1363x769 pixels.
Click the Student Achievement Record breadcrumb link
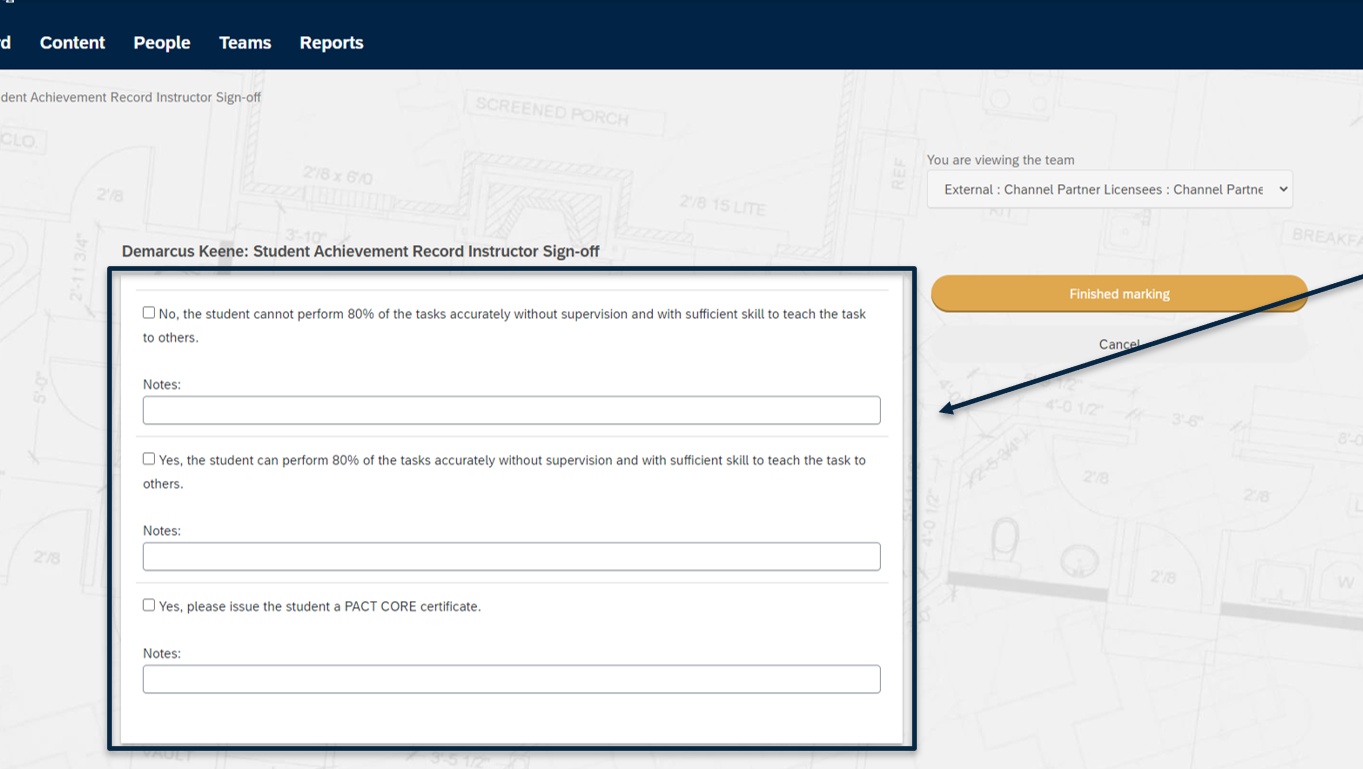pos(130,98)
